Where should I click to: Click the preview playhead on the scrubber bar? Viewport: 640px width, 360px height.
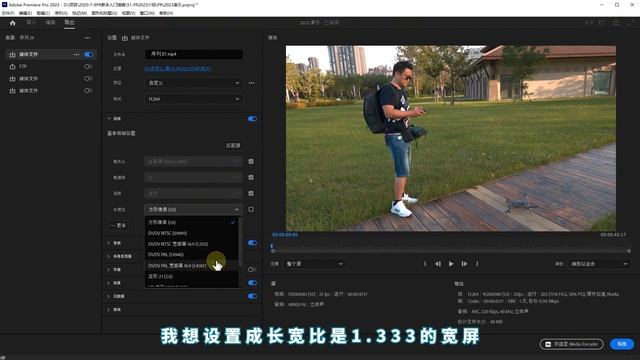tap(271, 246)
